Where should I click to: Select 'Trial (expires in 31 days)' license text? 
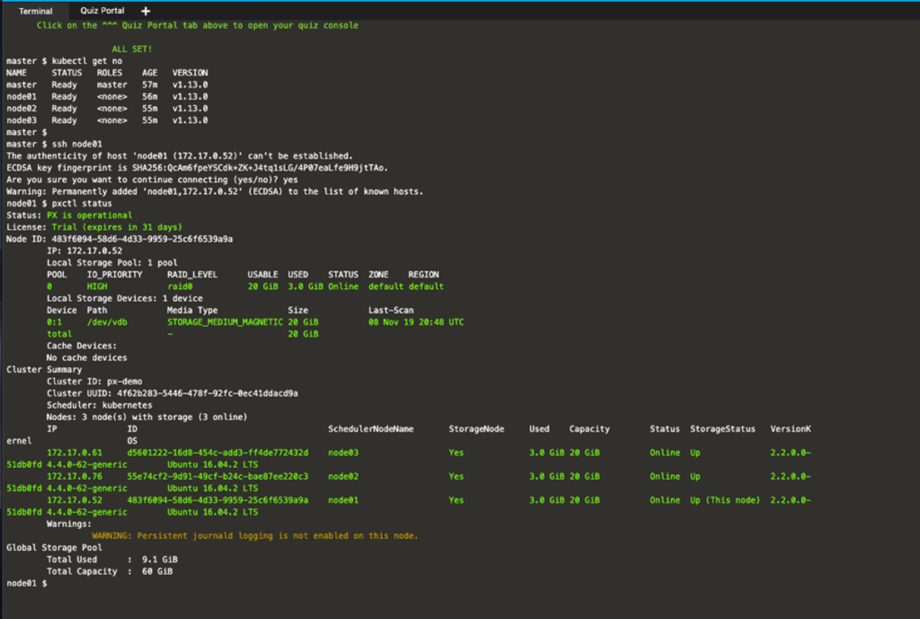tap(117, 227)
